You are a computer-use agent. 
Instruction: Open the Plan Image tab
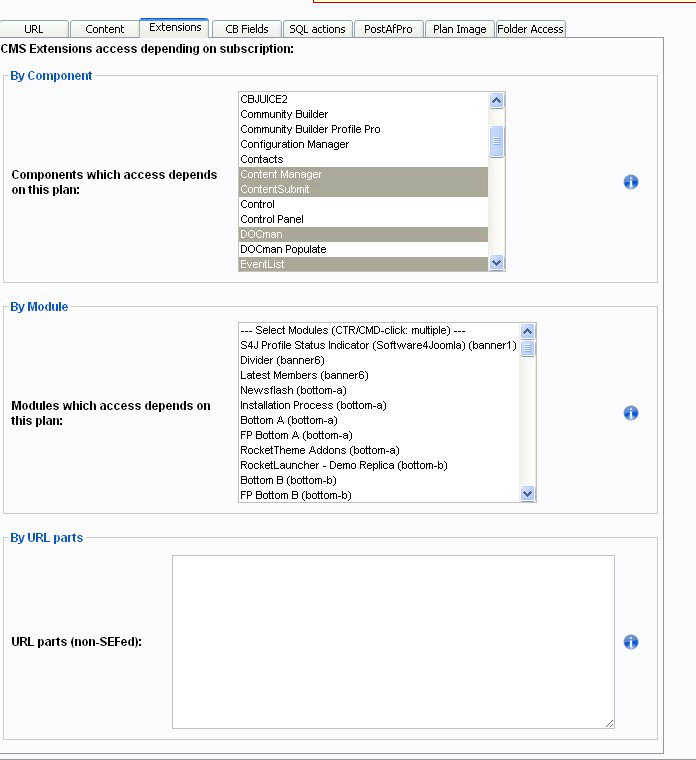[x=459, y=29]
